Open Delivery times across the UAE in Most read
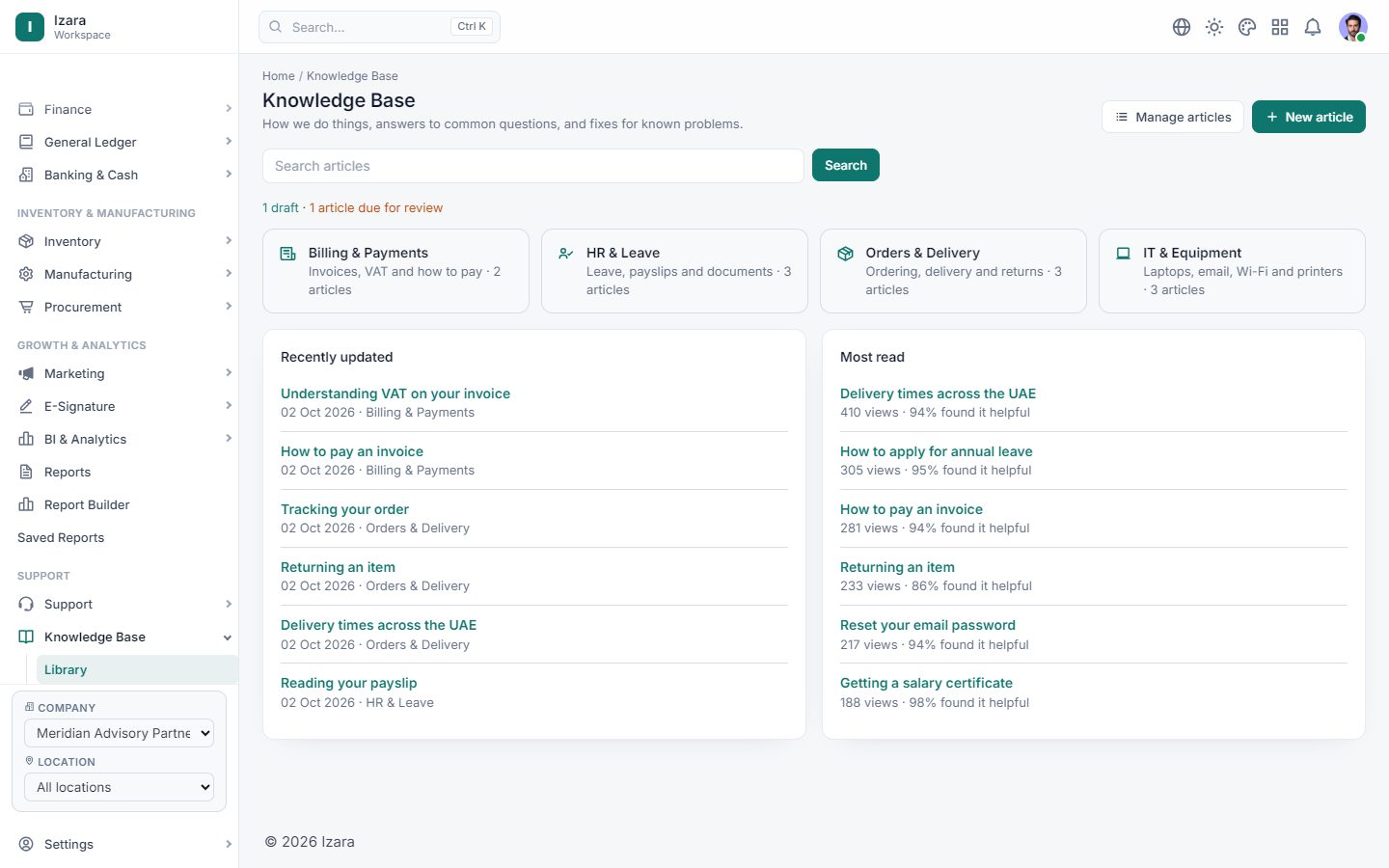Image resolution: width=1389 pixels, height=868 pixels. [938, 393]
